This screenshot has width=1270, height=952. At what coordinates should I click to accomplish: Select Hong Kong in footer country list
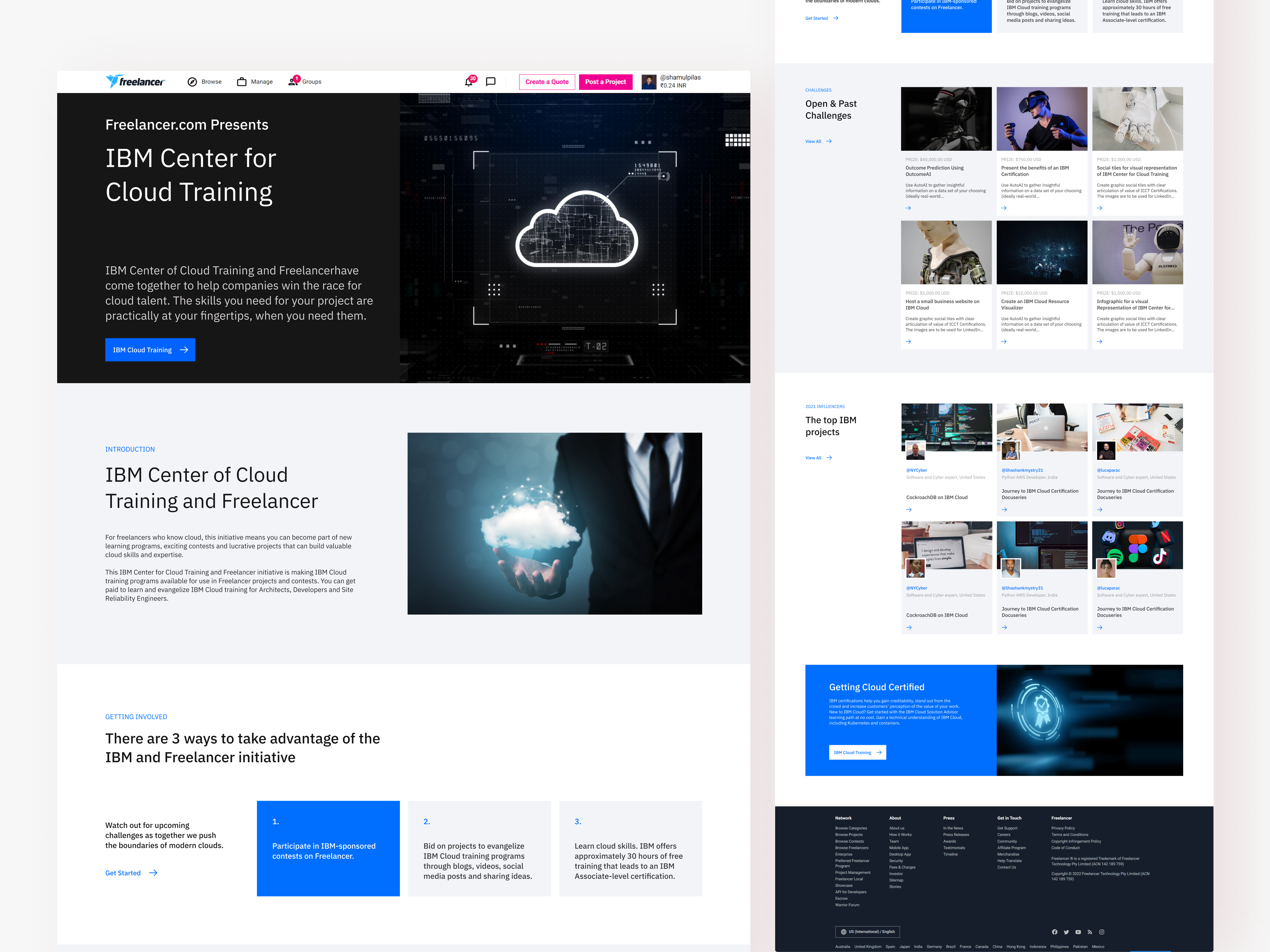click(x=1016, y=947)
